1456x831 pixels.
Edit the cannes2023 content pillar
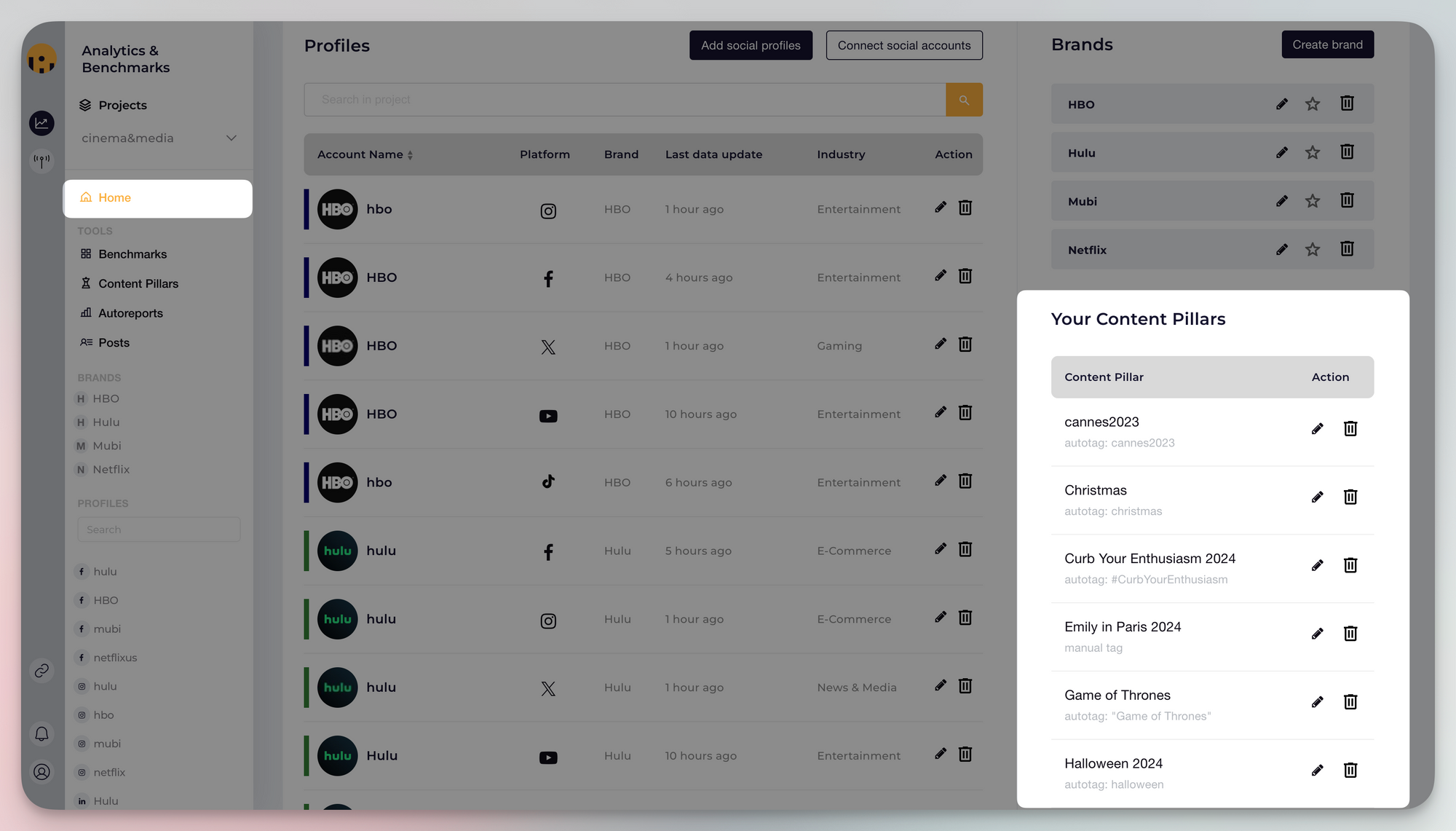click(x=1317, y=429)
